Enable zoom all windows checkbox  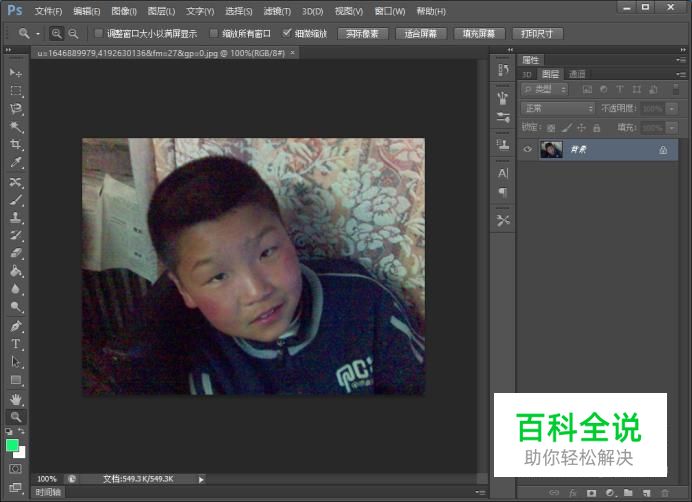[214, 33]
